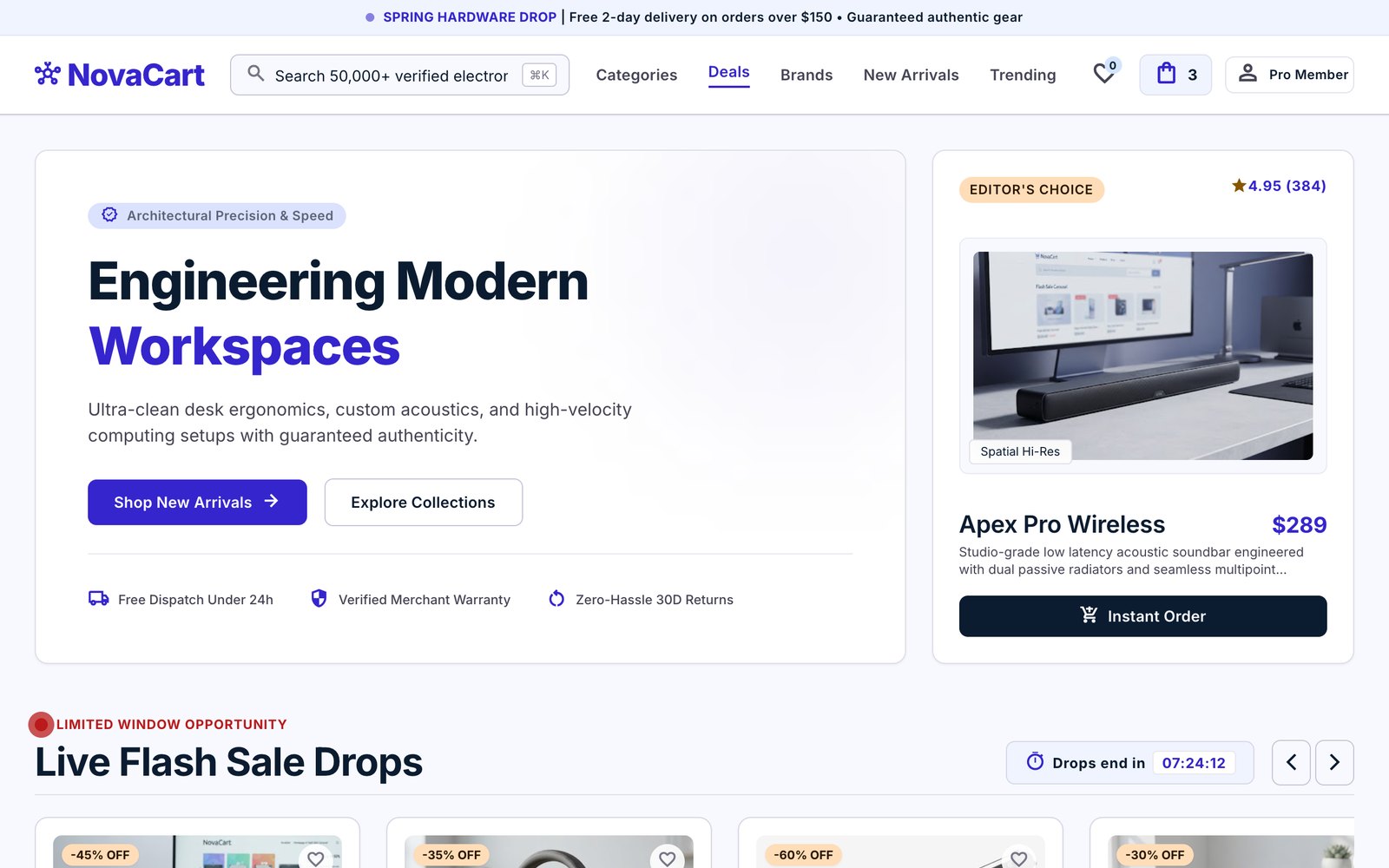1389x868 pixels.
Task: Focus the Search 50,000+ verified electronics field
Action: click(399, 75)
